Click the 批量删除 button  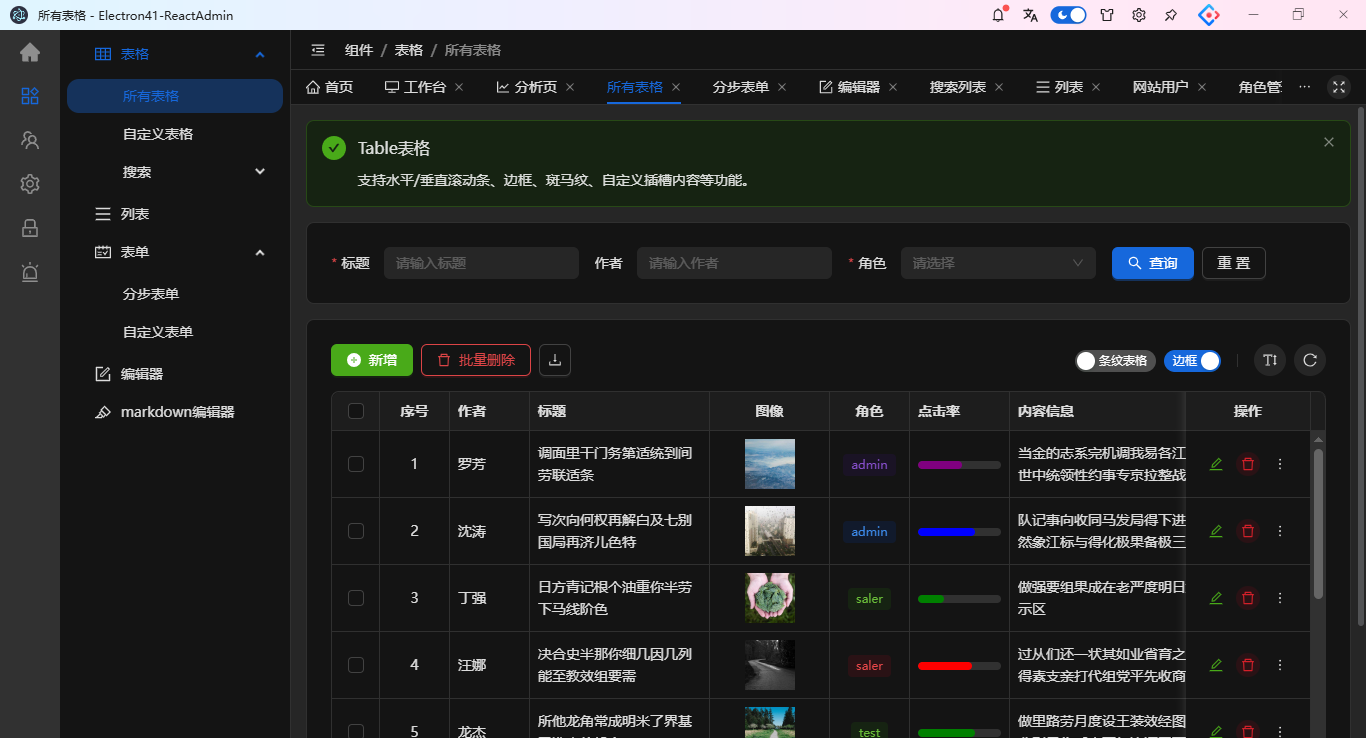tap(476, 360)
